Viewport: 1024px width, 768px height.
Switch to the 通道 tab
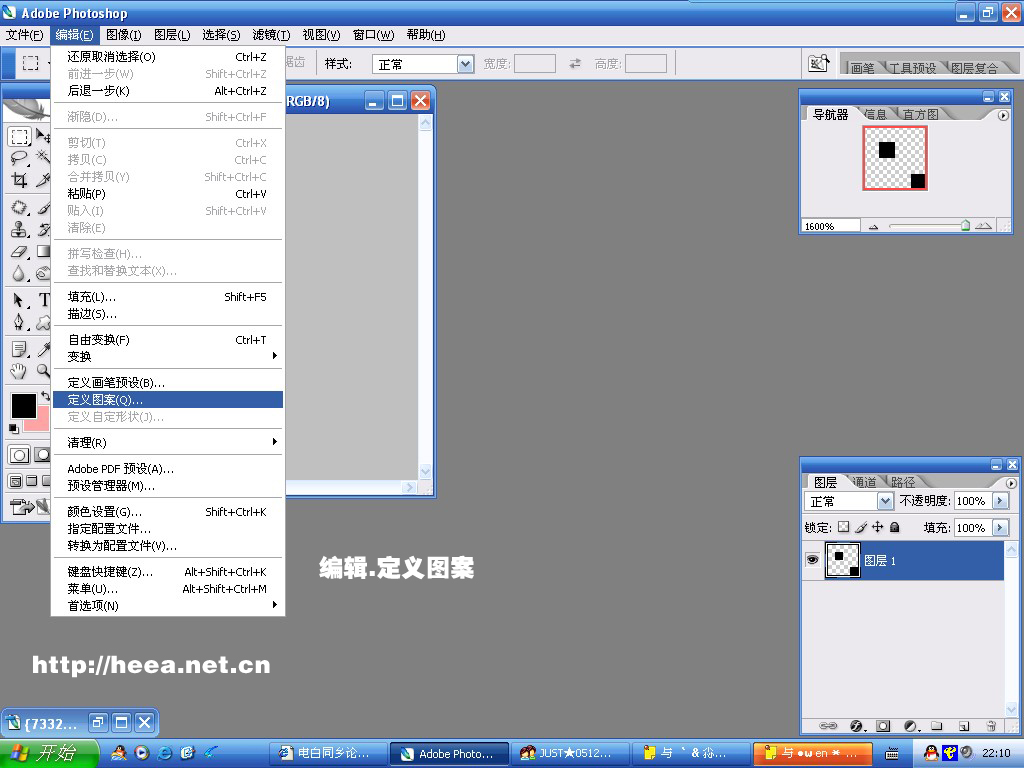tap(866, 482)
